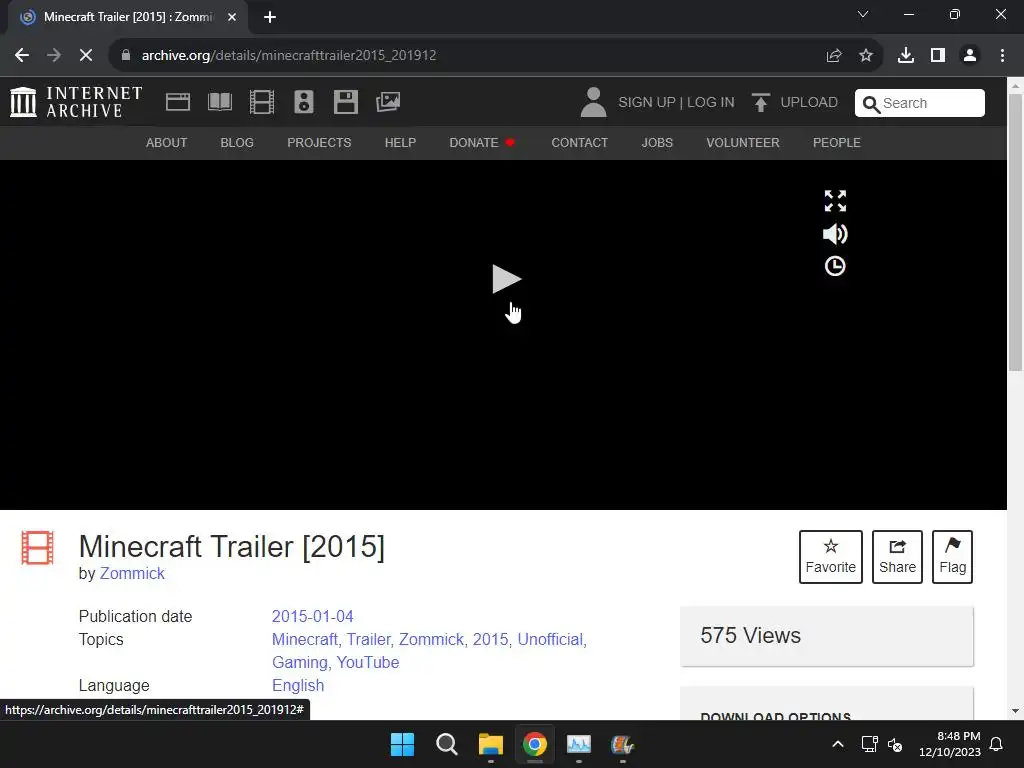The height and width of the screenshot is (768, 1024).
Task: Open the Texts book icon
Action: tap(219, 102)
